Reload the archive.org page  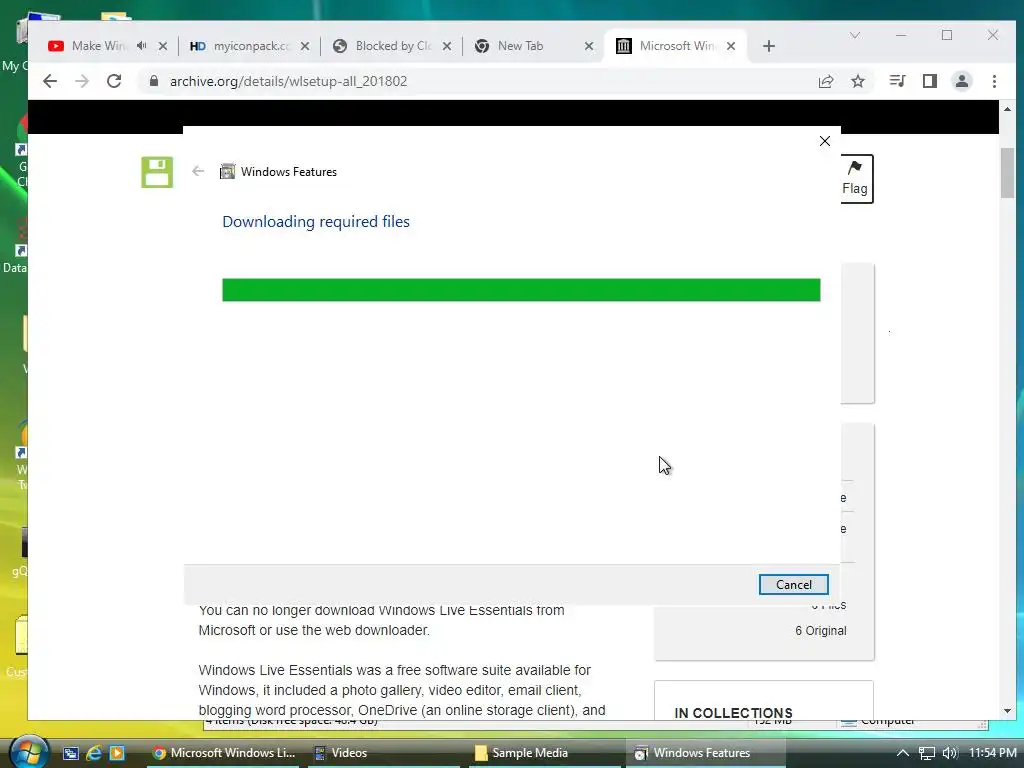[114, 81]
